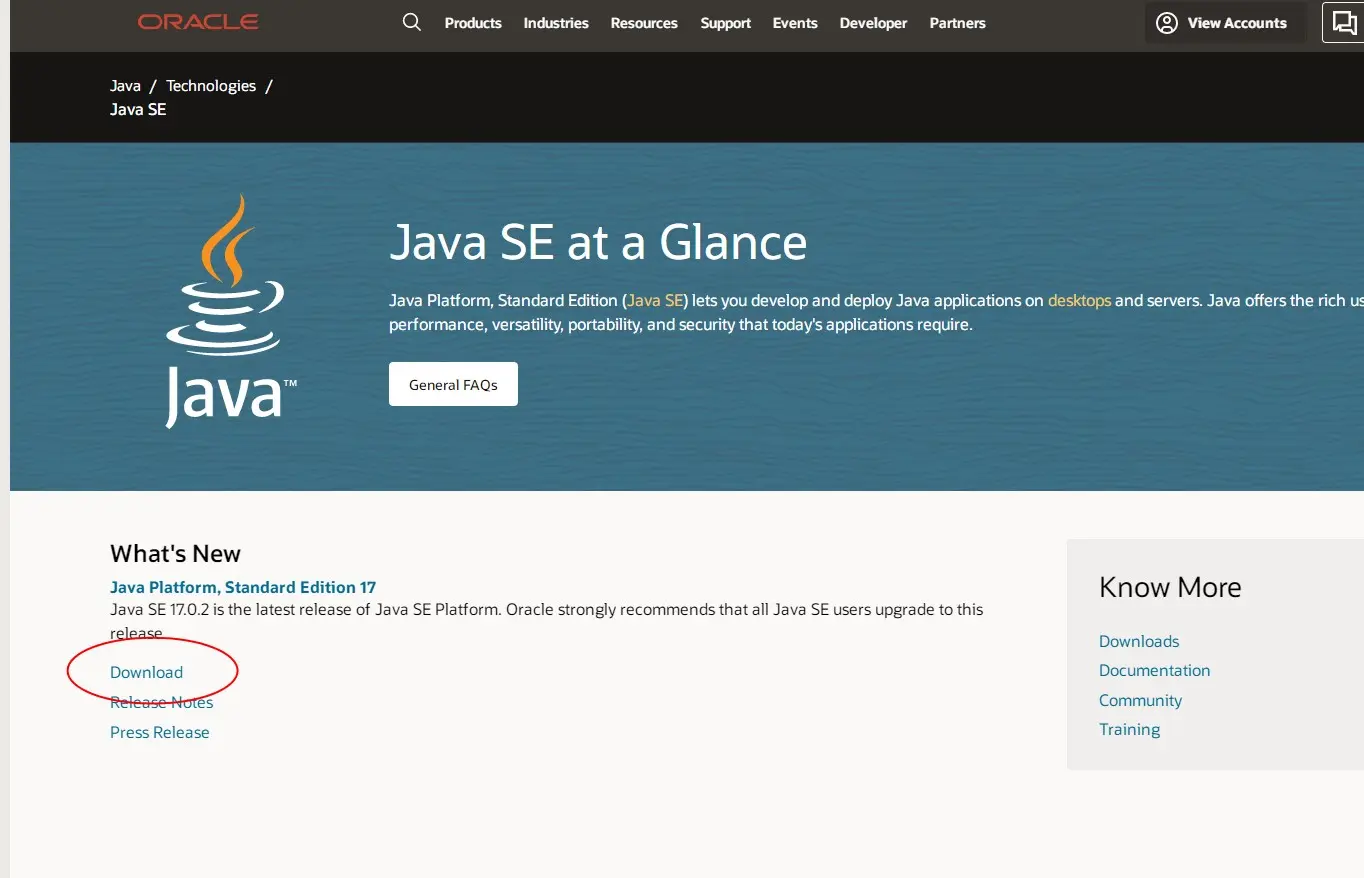
Task: Open the Industries menu
Action: tap(556, 23)
